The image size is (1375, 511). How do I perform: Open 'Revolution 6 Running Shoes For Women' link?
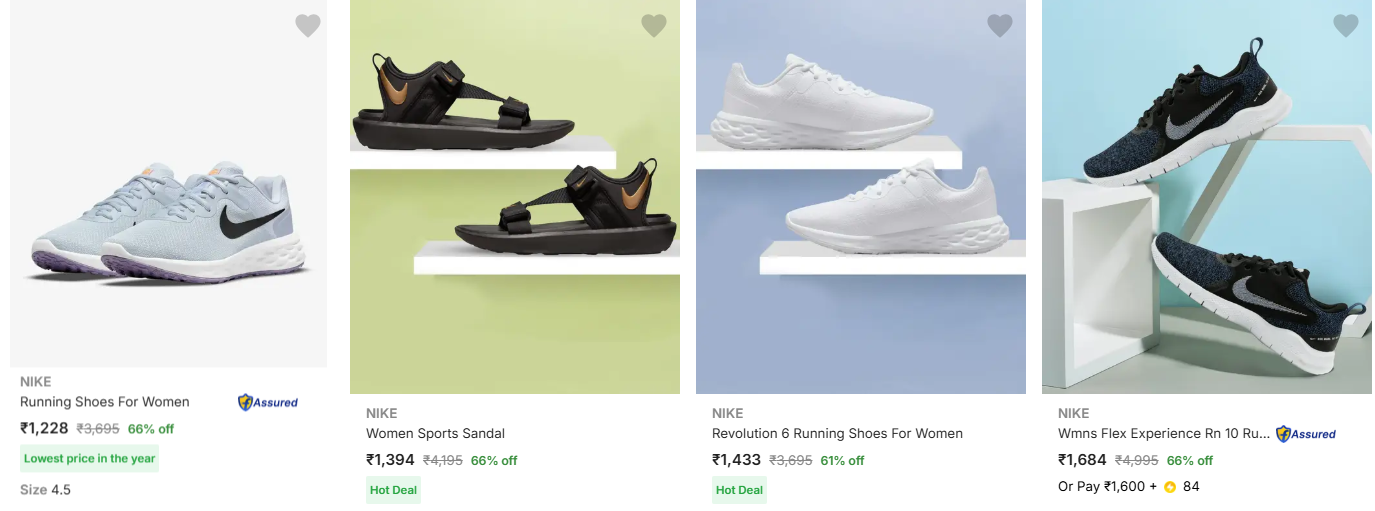(x=837, y=434)
